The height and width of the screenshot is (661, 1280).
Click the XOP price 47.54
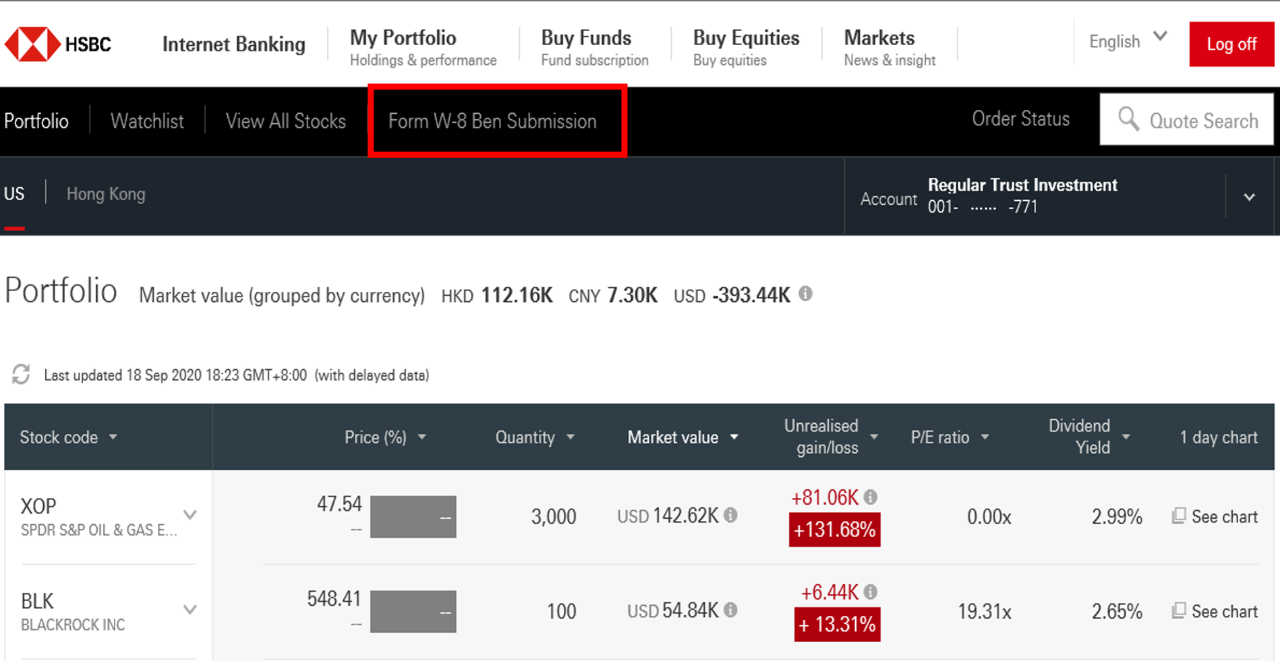tap(340, 504)
